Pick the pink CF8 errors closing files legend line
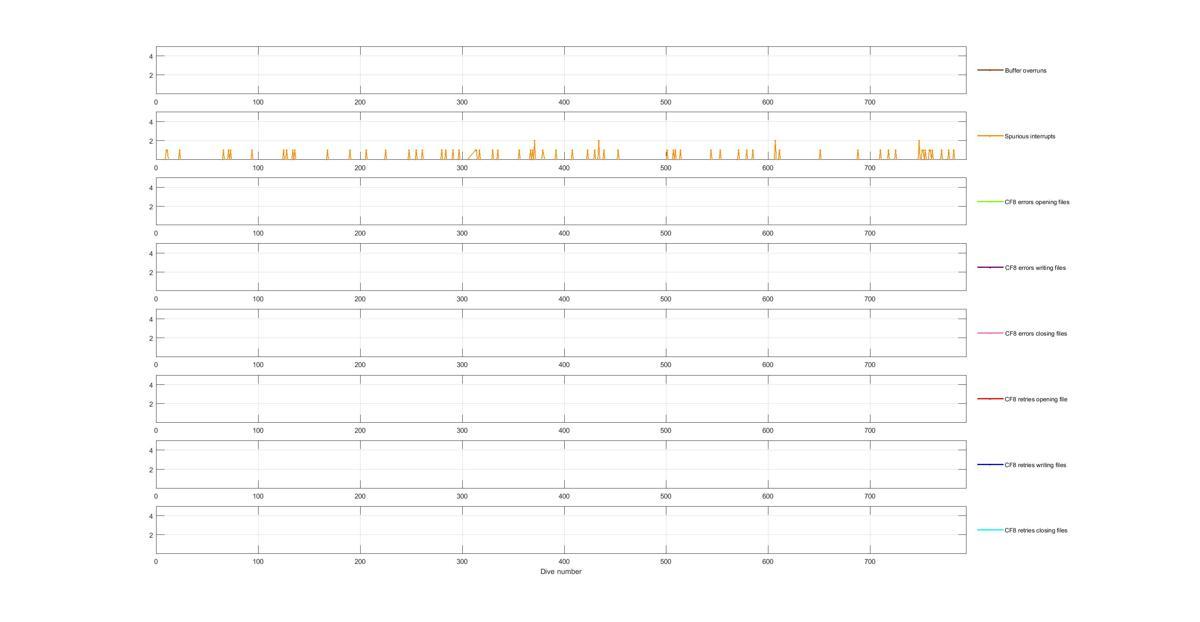 [990, 333]
